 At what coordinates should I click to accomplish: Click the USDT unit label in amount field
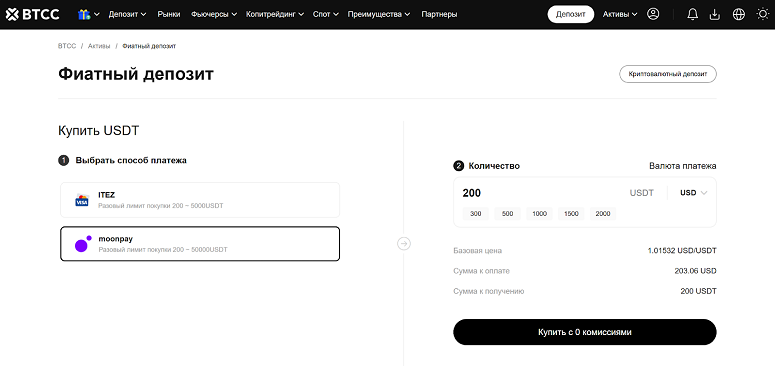[x=642, y=193]
